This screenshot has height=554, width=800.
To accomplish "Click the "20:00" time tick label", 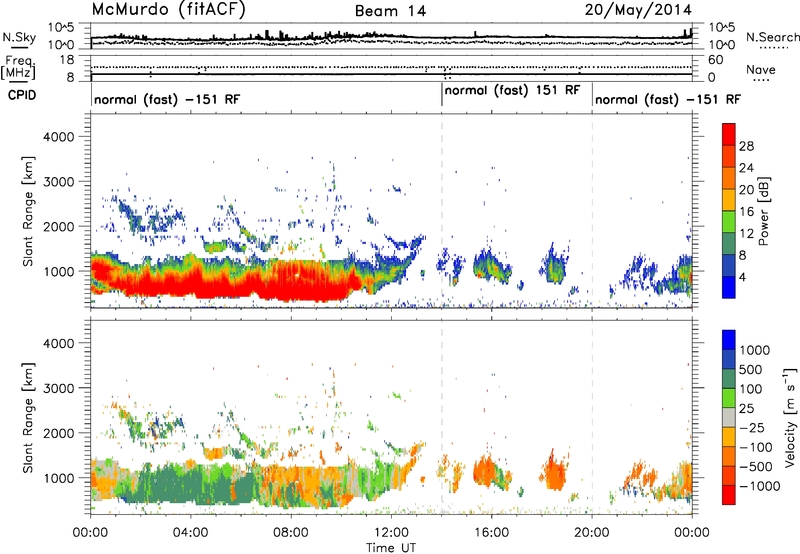I will click(x=591, y=533).
